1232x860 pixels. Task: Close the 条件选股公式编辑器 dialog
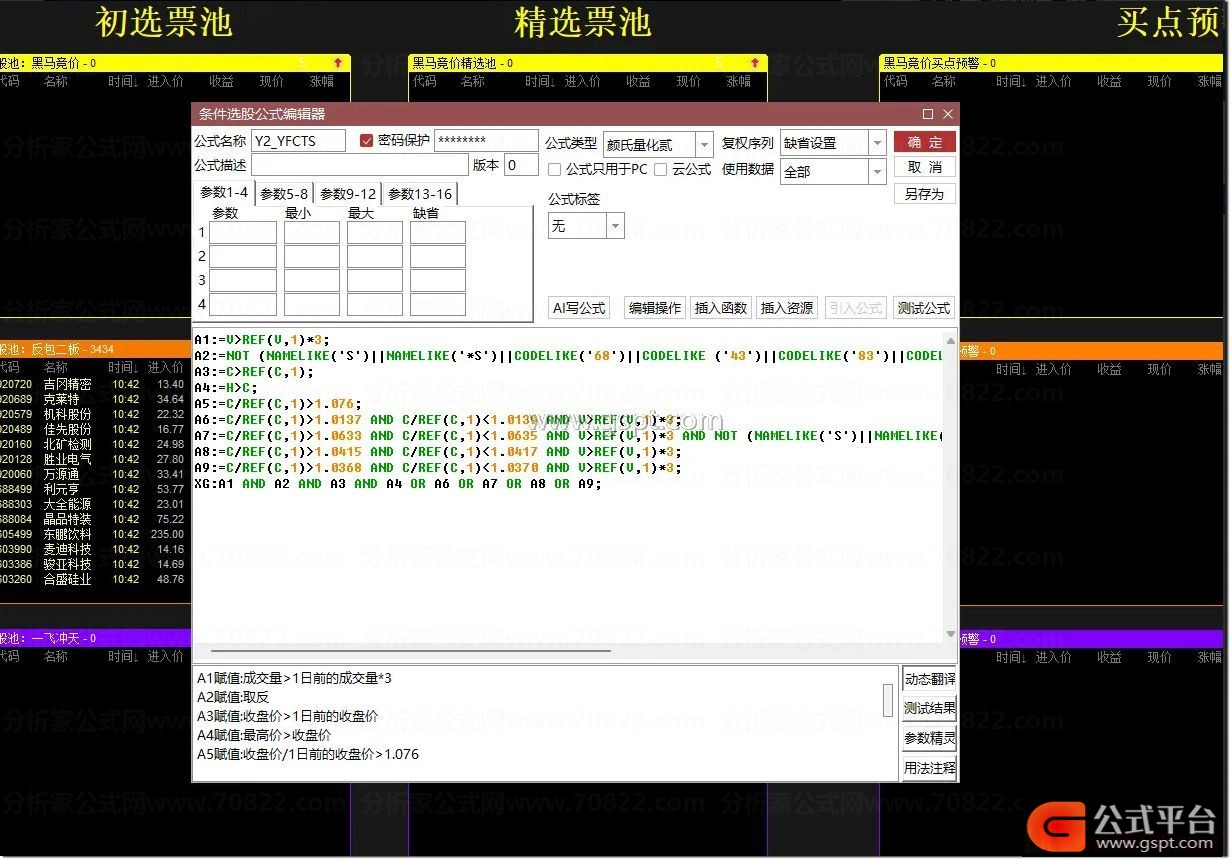947,114
